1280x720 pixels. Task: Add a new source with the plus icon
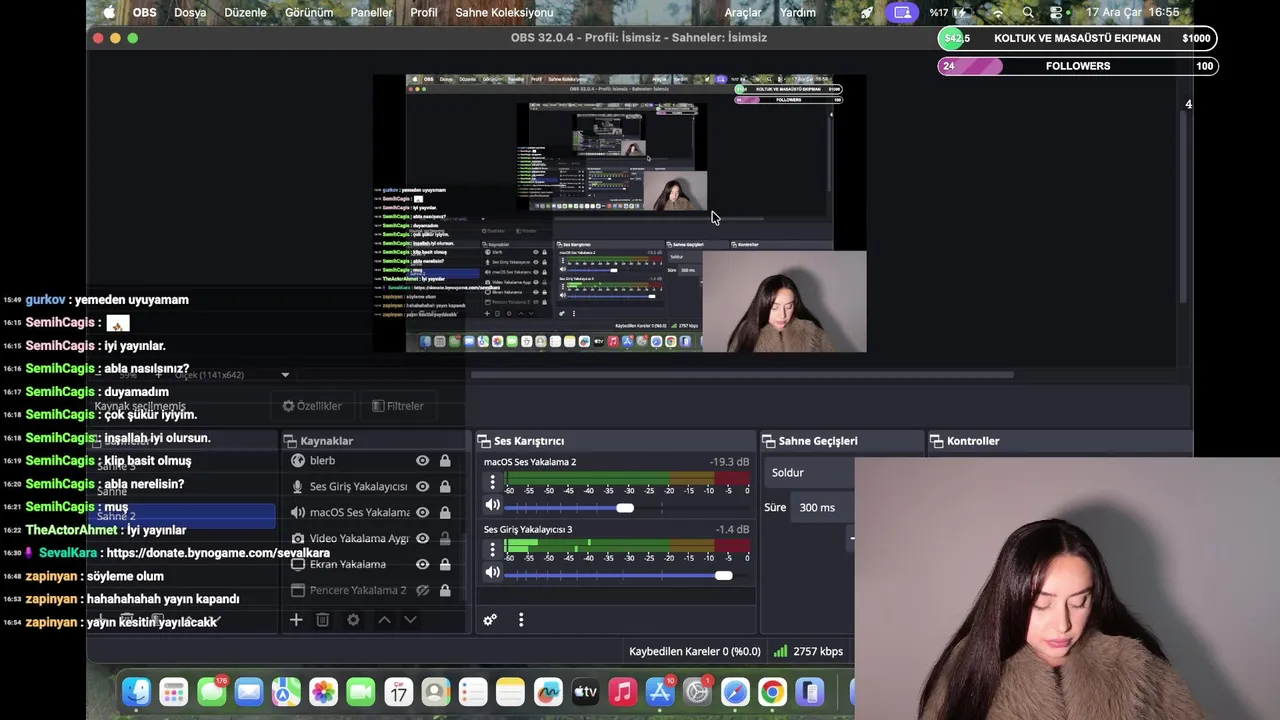pos(296,620)
